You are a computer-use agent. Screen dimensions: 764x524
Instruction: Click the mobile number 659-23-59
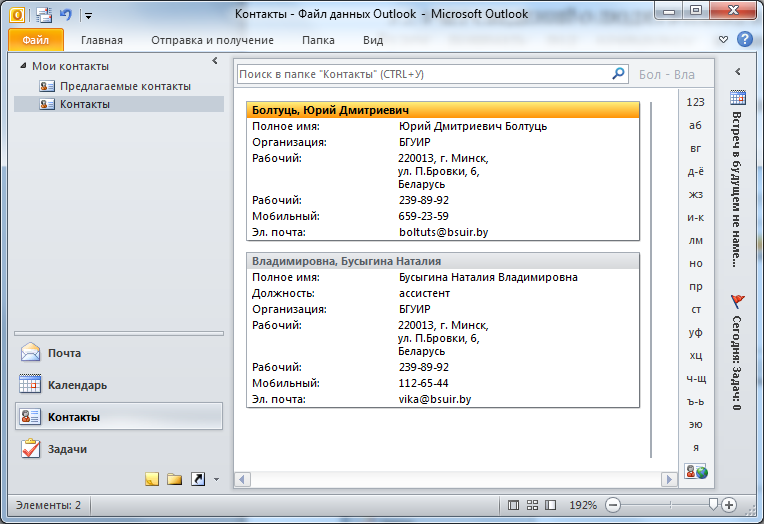[x=423, y=216]
